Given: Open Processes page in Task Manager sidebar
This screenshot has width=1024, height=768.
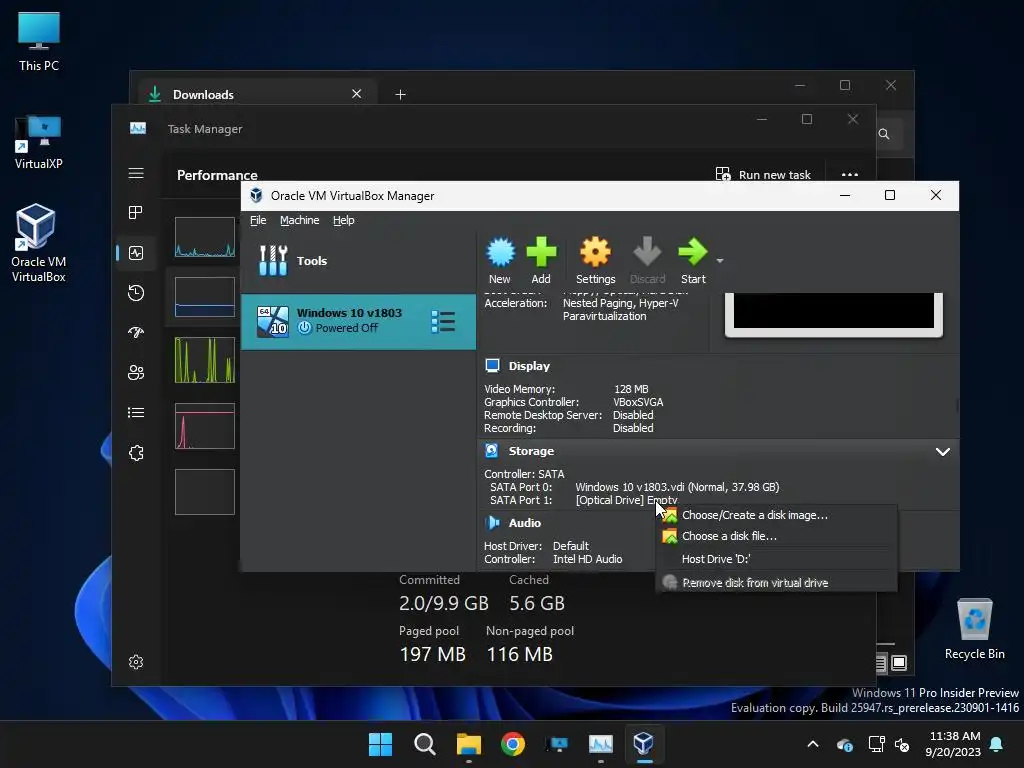Looking at the screenshot, I should point(136,212).
